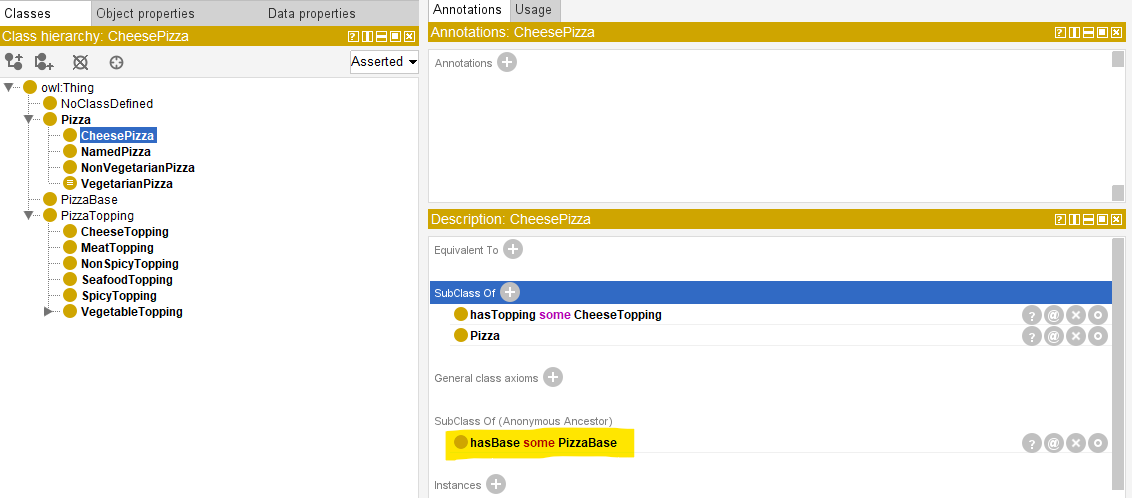Select the NonSpicyTopping class
Viewport: 1132px width, 498px height.
129,263
